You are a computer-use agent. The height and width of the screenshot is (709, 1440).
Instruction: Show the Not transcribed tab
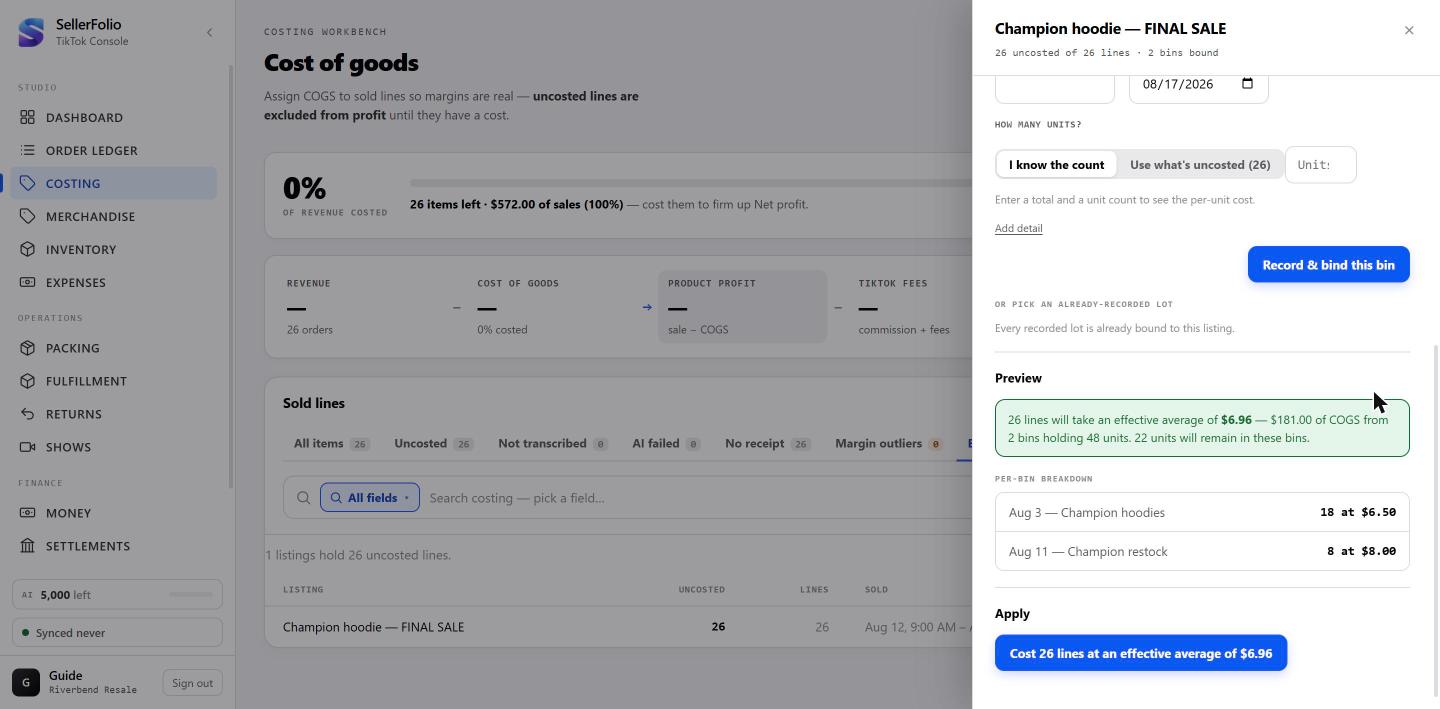coord(553,443)
